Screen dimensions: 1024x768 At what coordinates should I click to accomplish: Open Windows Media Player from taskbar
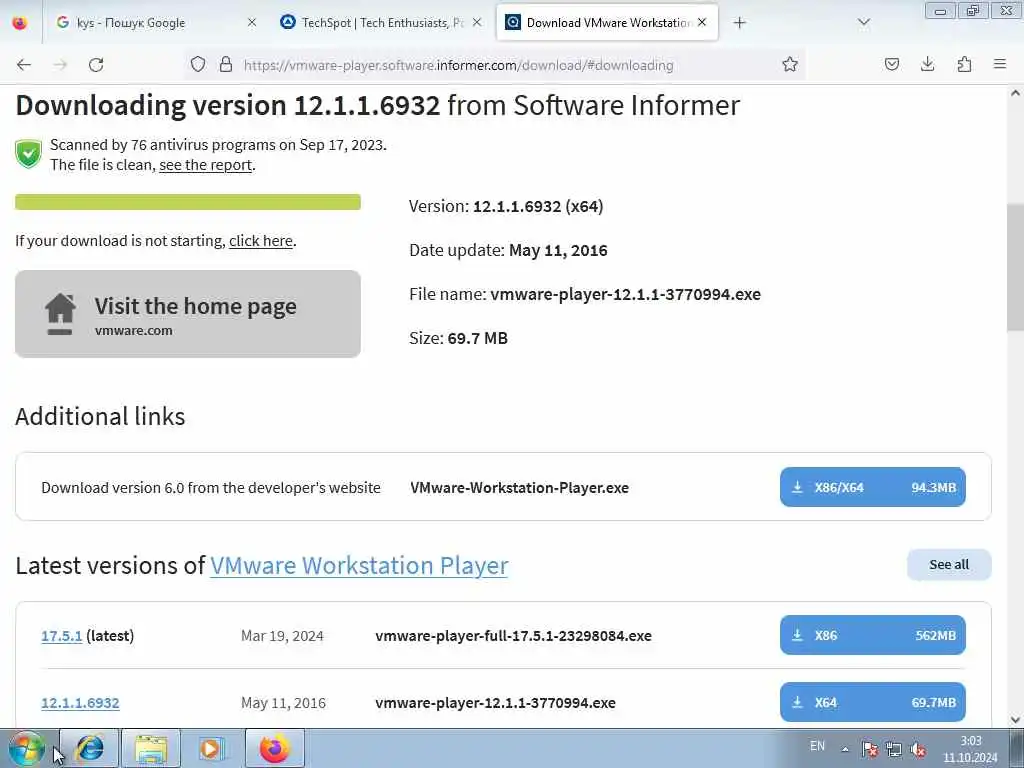pyautogui.click(x=212, y=748)
